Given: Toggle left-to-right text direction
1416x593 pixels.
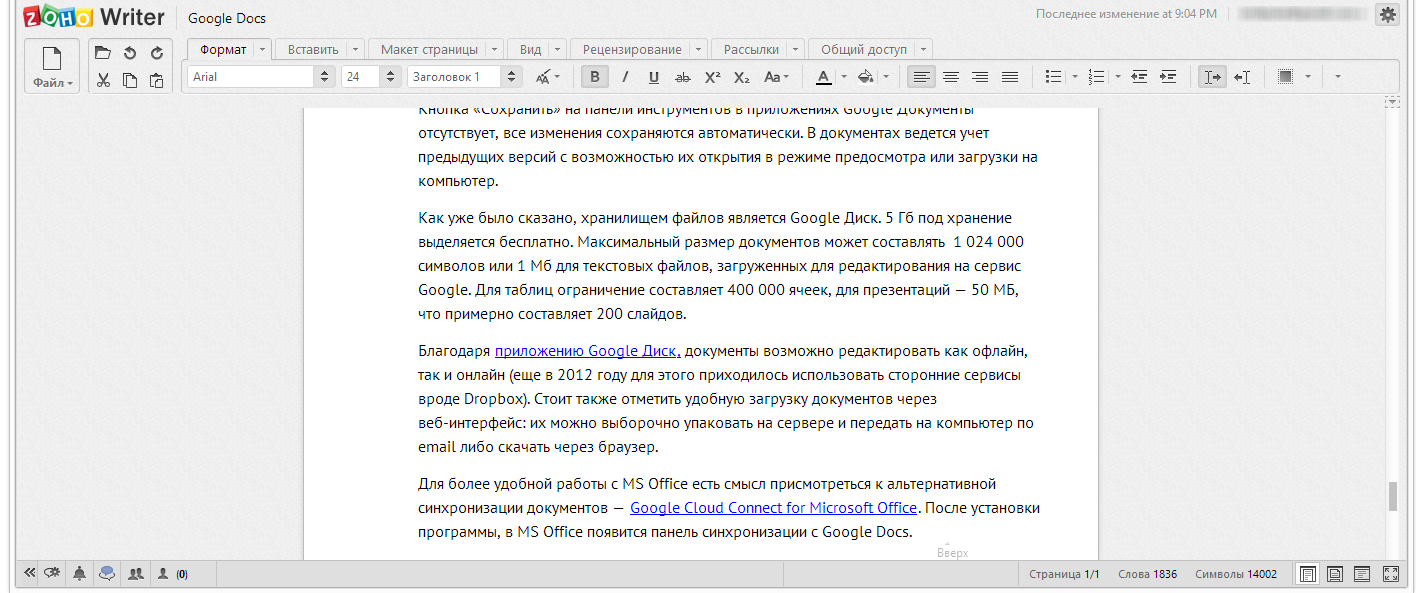Looking at the screenshot, I should click(x=1212, y=77).
